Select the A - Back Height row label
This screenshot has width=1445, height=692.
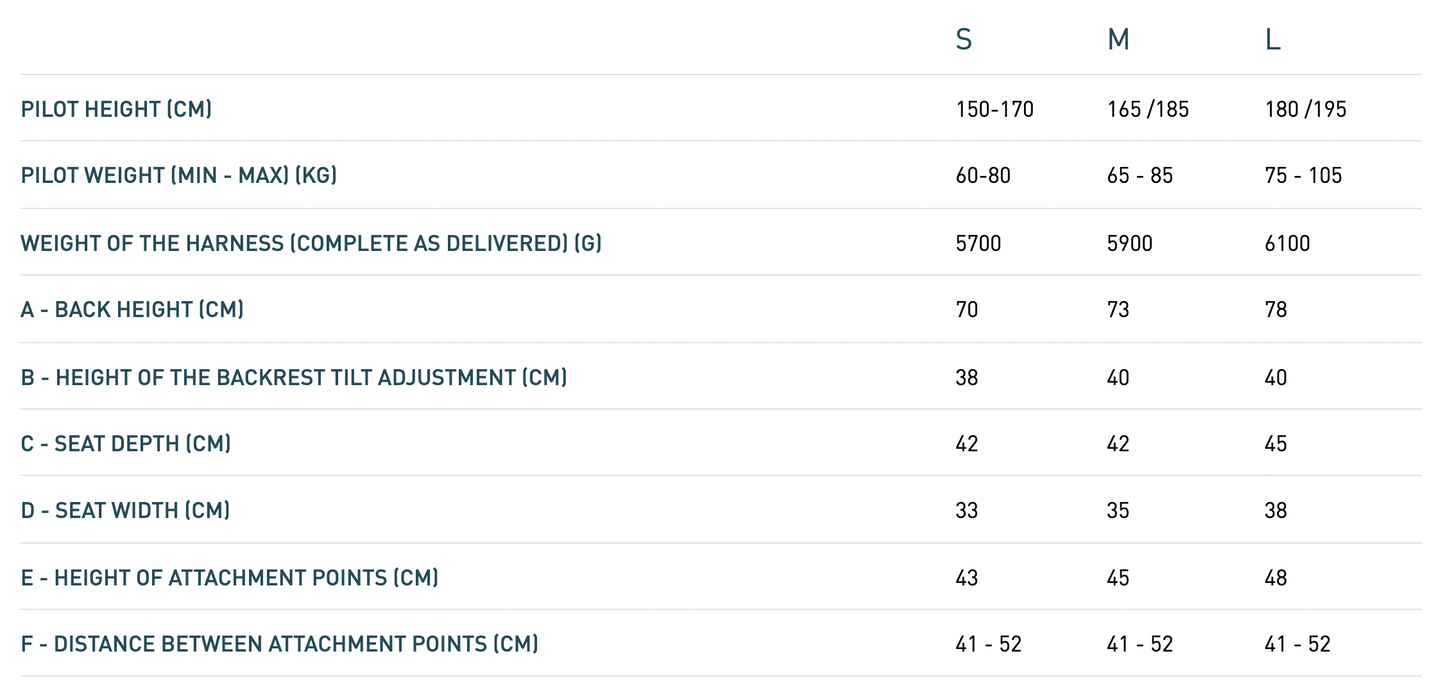(132, 310)
